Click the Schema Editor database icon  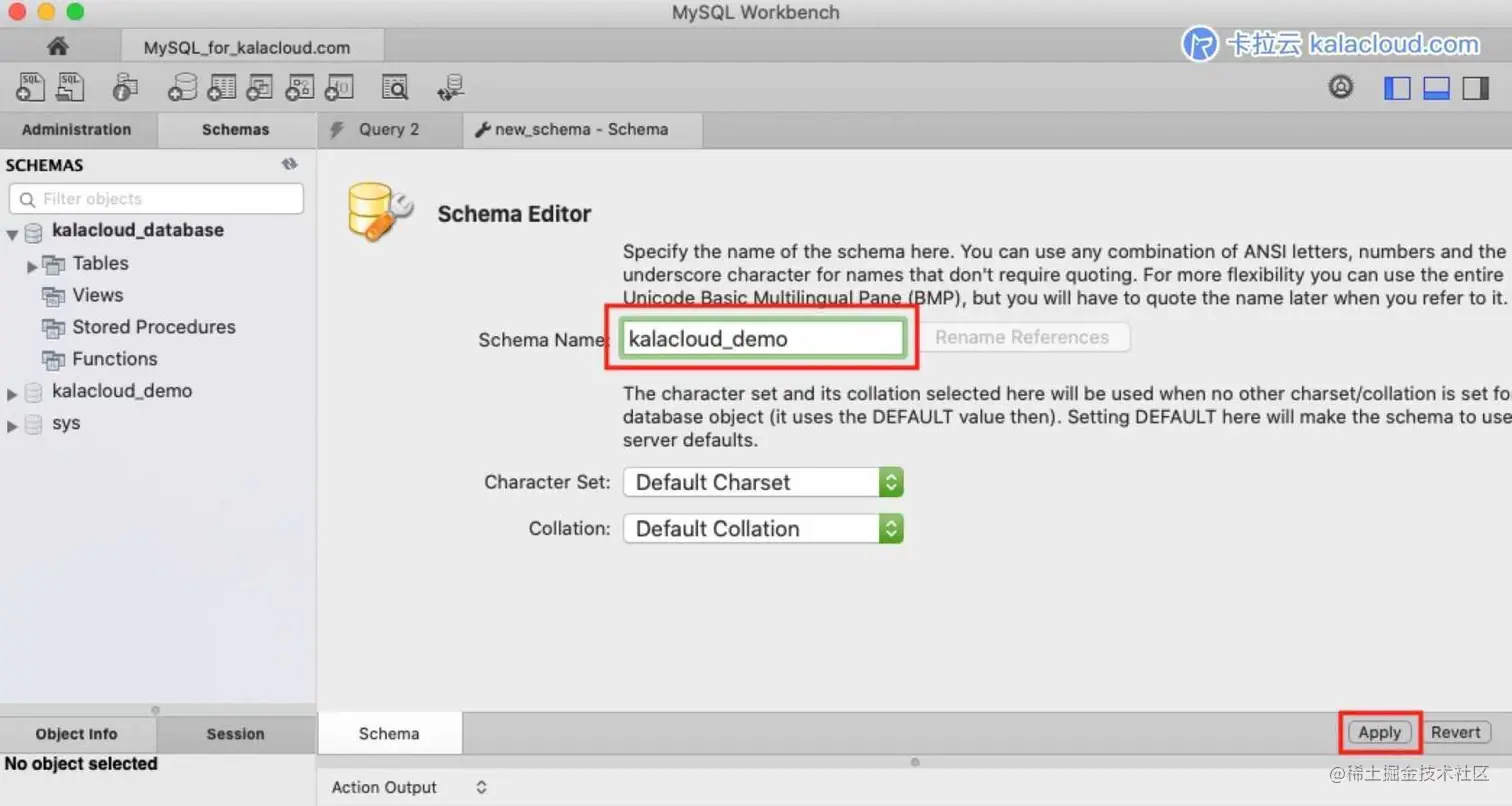click(x=379, y=211)
